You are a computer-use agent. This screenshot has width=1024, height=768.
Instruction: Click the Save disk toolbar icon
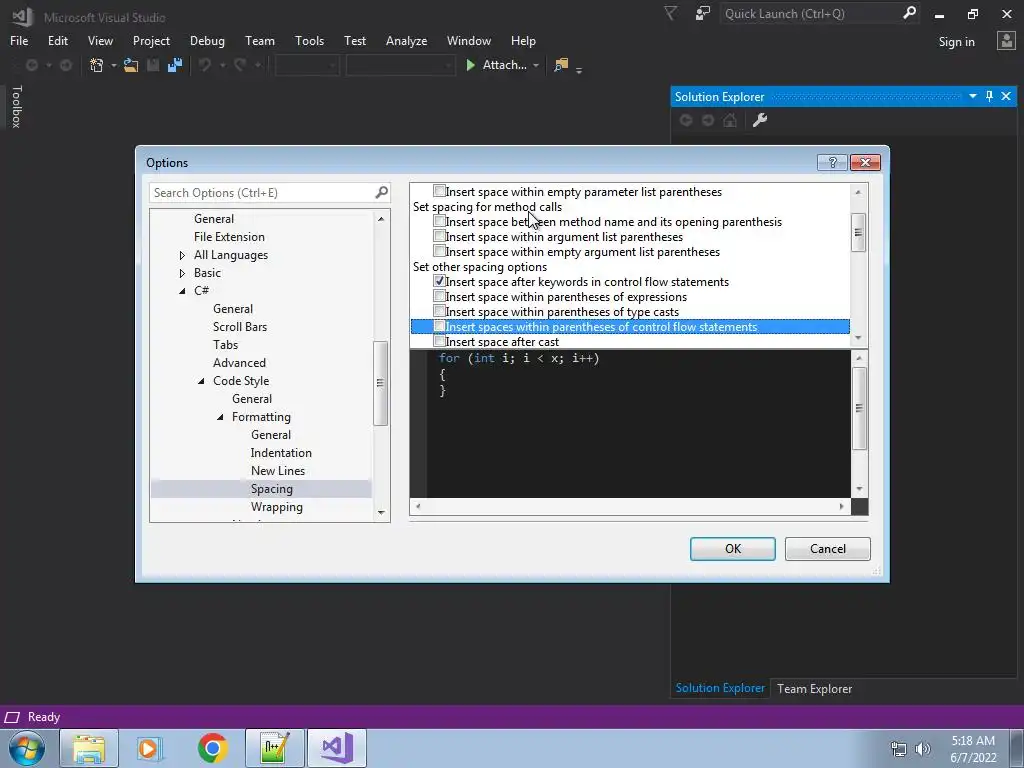pyautogui.click(x=153, y=65)
